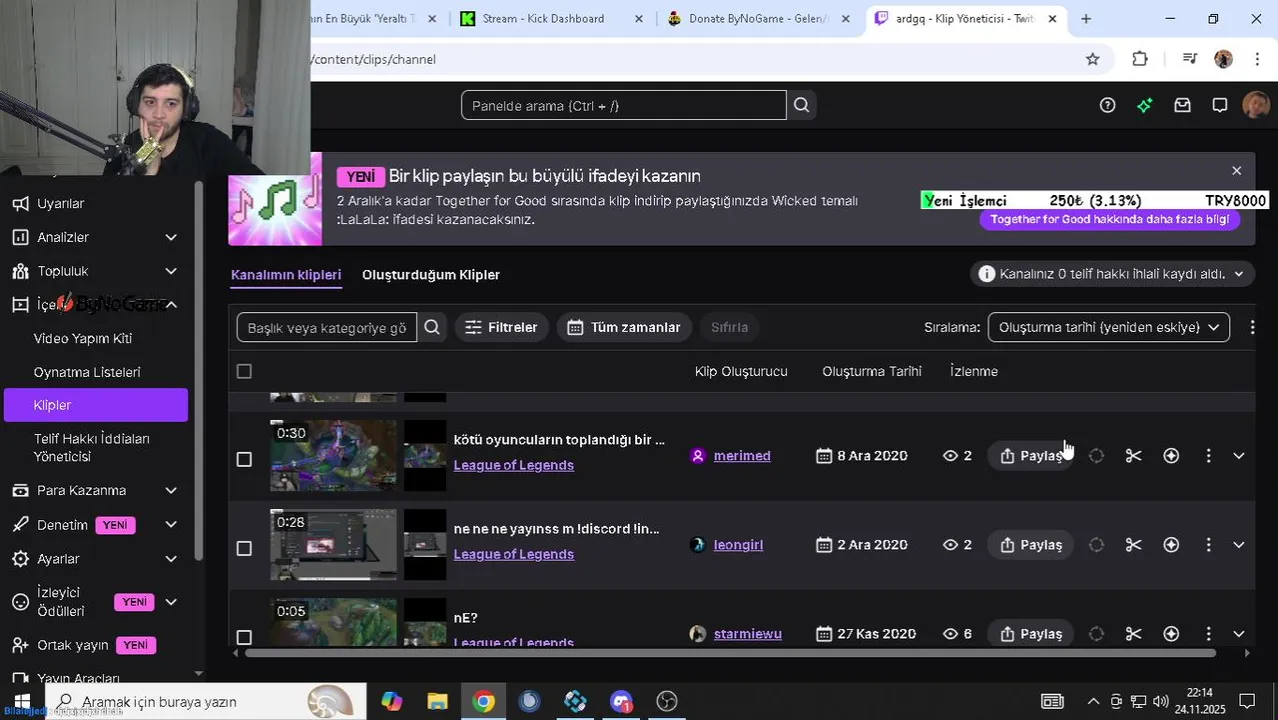Open the Chrome three-dot menu
This screenshot has width=1278, height=720.
point(1257,59)
